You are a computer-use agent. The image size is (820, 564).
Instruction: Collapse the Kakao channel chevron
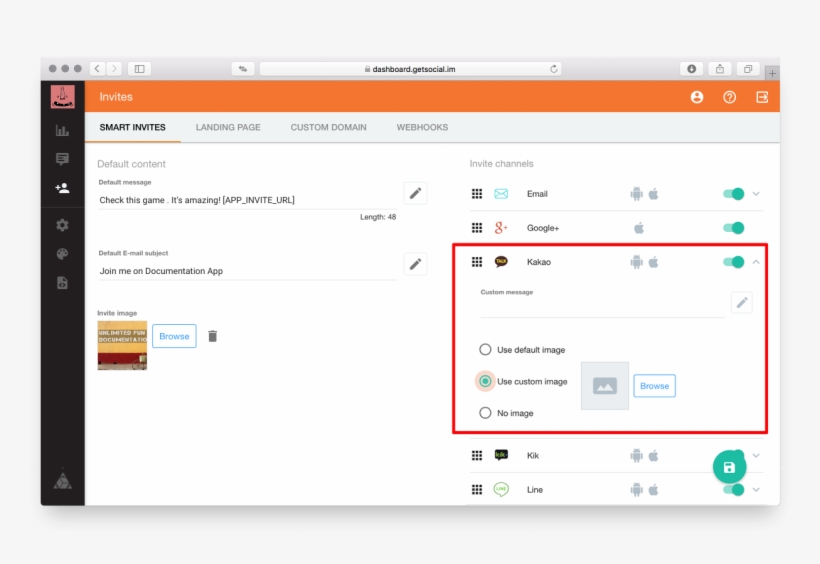click(756, 262)
